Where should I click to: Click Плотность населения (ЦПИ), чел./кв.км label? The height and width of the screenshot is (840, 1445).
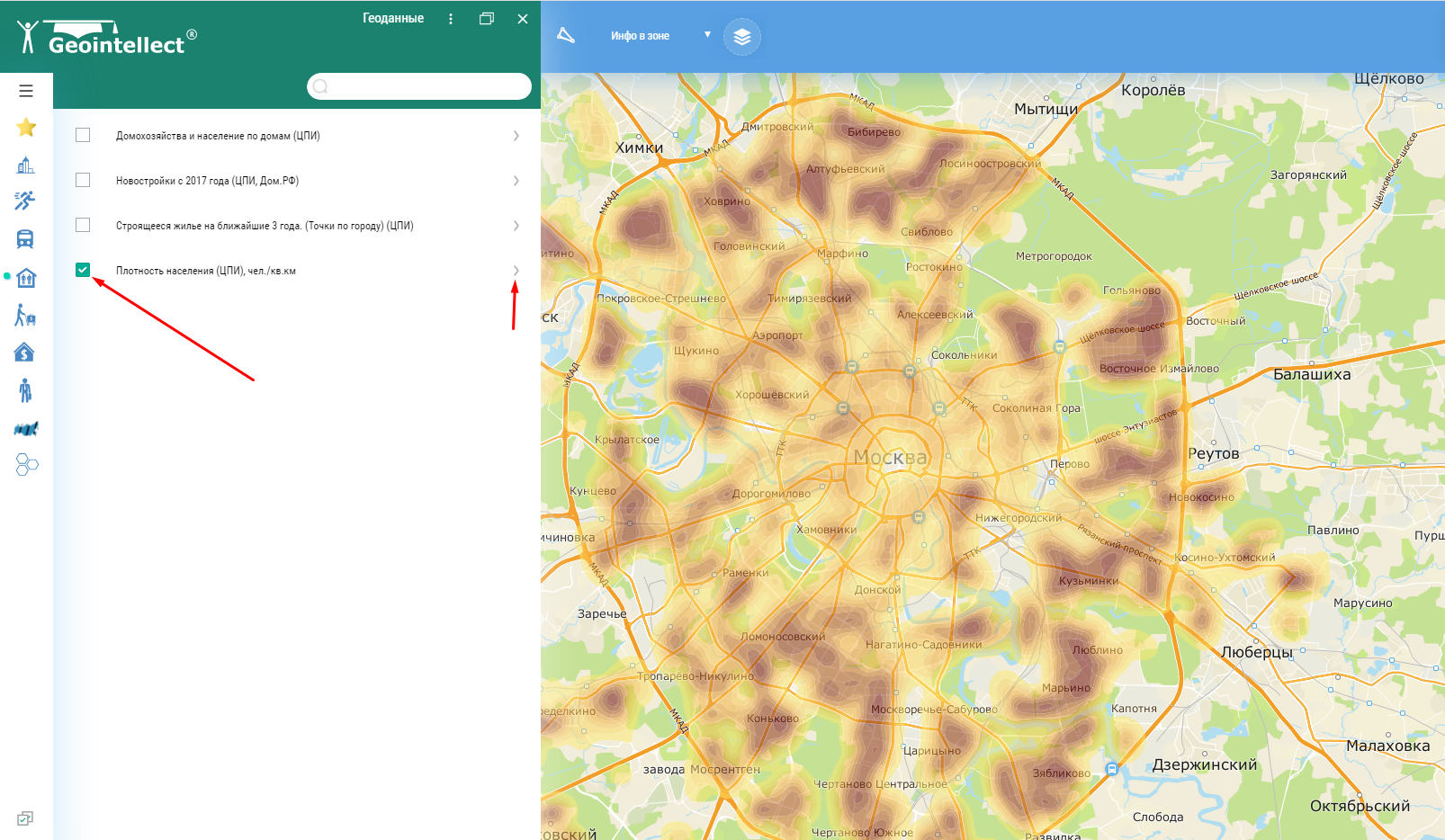(x=206, y=271)
